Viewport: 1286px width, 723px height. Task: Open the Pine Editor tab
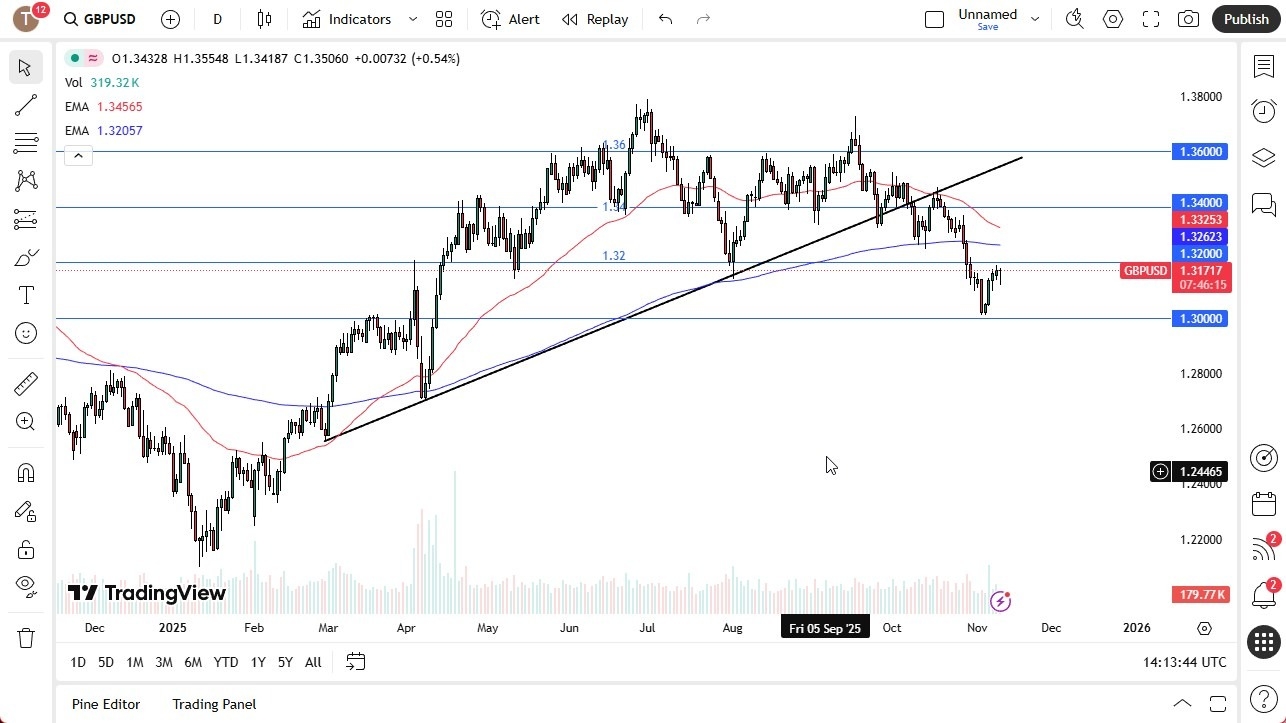105,704
